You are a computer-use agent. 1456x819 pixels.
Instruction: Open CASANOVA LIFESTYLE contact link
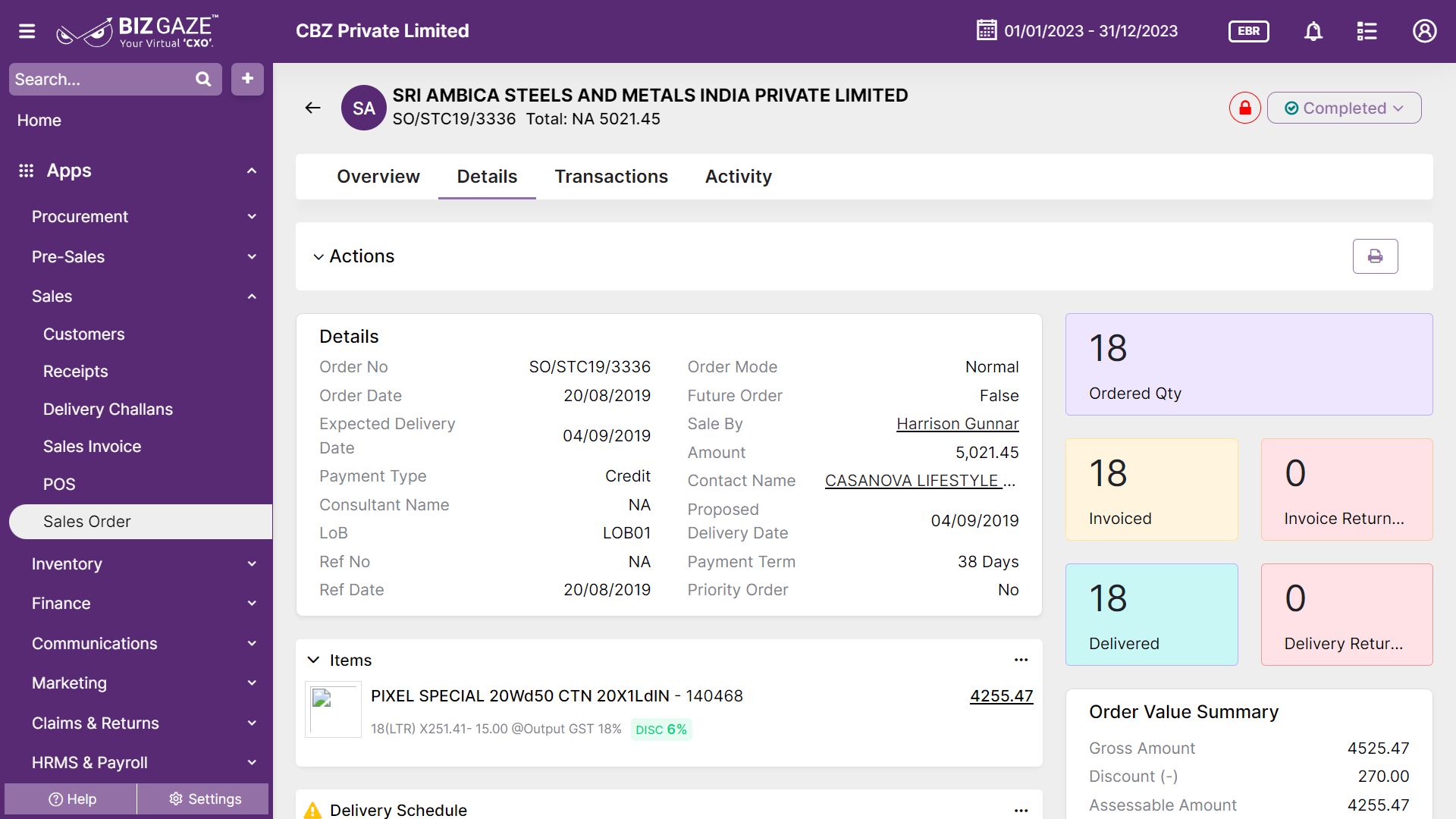pos(920,481)
